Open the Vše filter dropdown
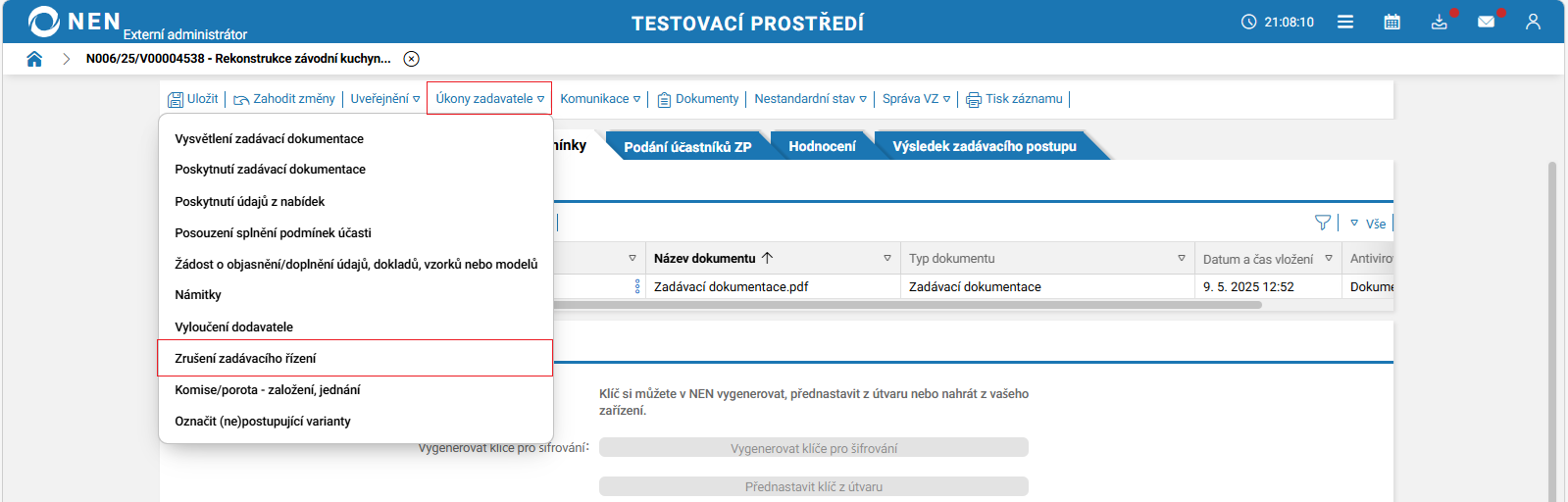 (1369, 224)
